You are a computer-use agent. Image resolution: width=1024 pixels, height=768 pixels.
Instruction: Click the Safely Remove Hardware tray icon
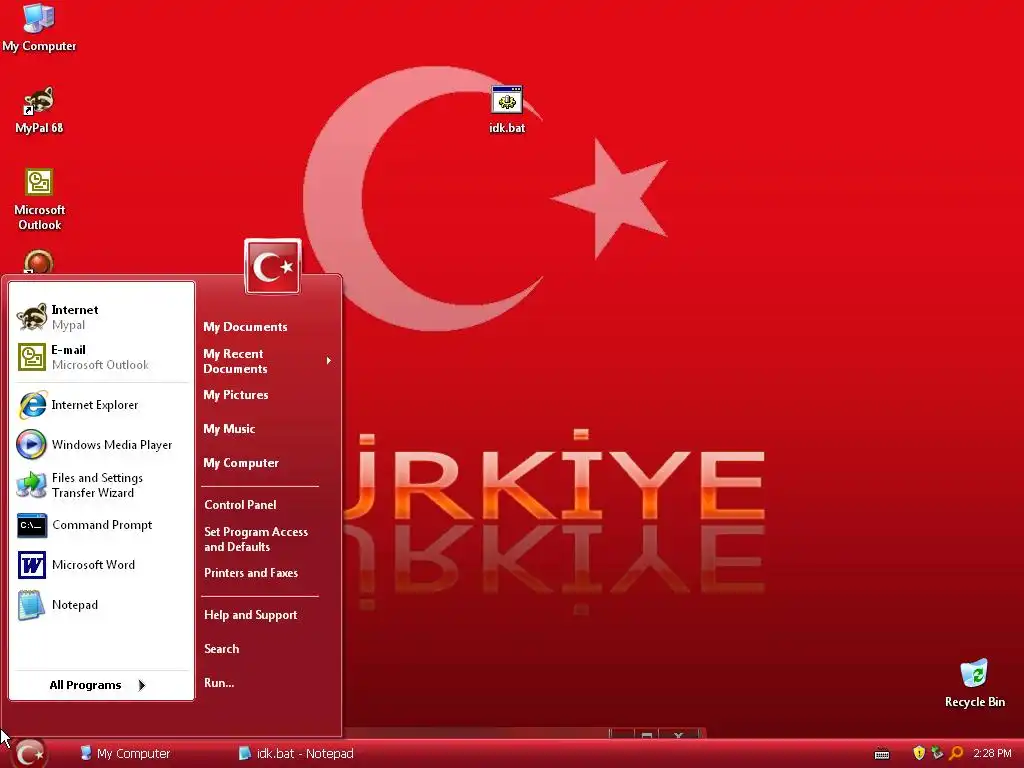click(x=937, y=753)
